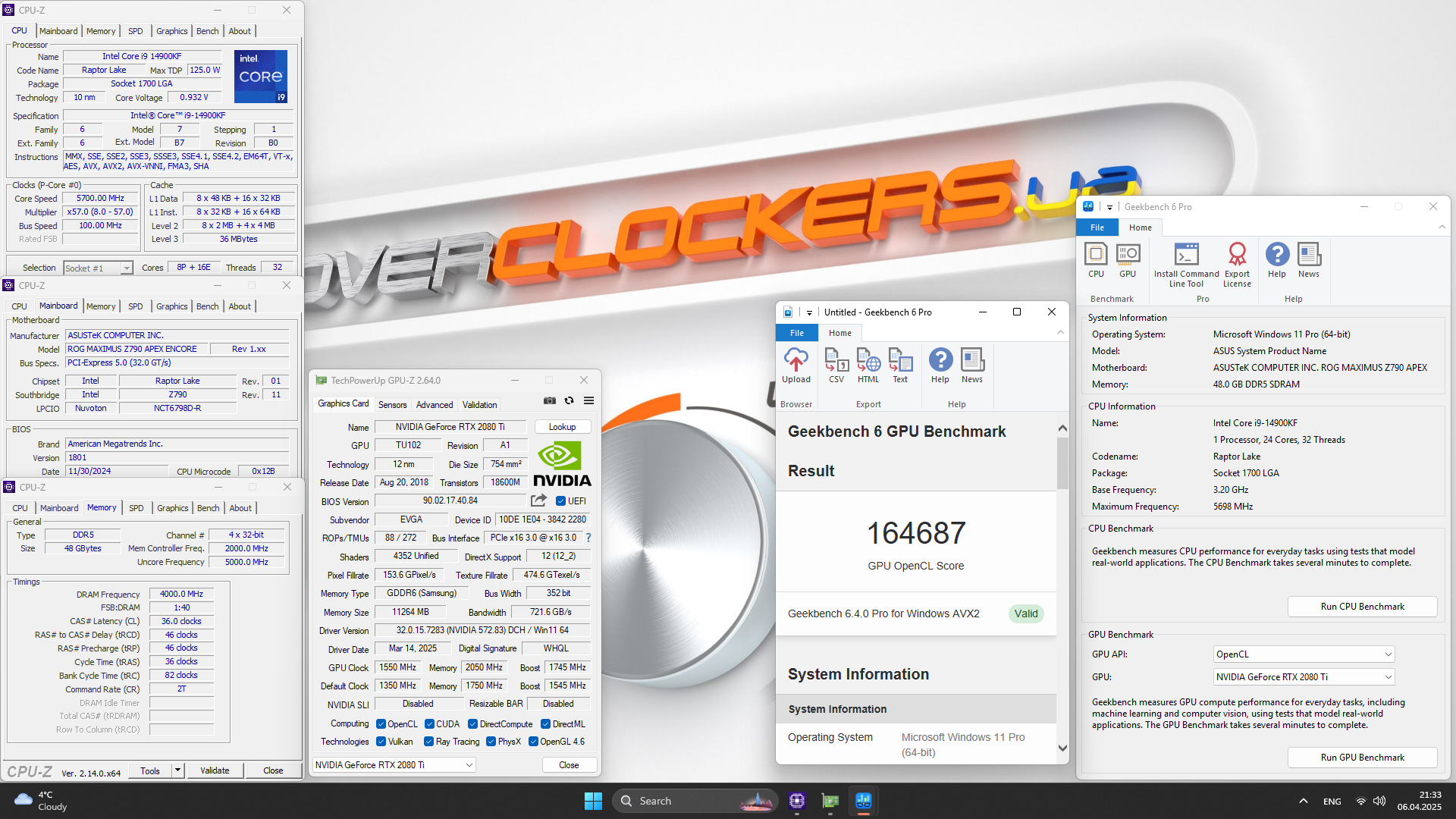This screenshot has width=1456, height=819.
Task: Open News in main Geekbench 6 Pro ribbon
Action: (1309, 260)
